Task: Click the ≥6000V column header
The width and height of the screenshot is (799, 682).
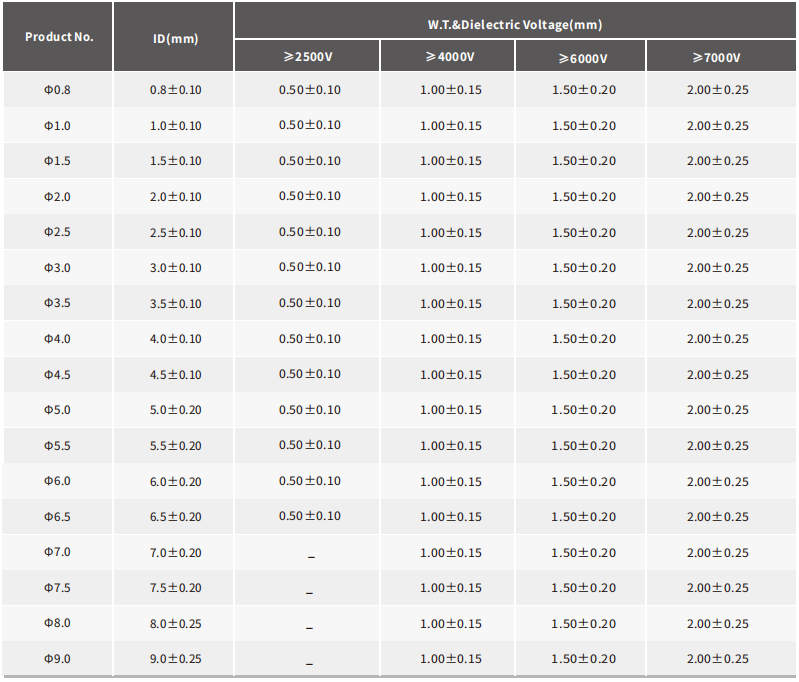Action: [582, 58]
